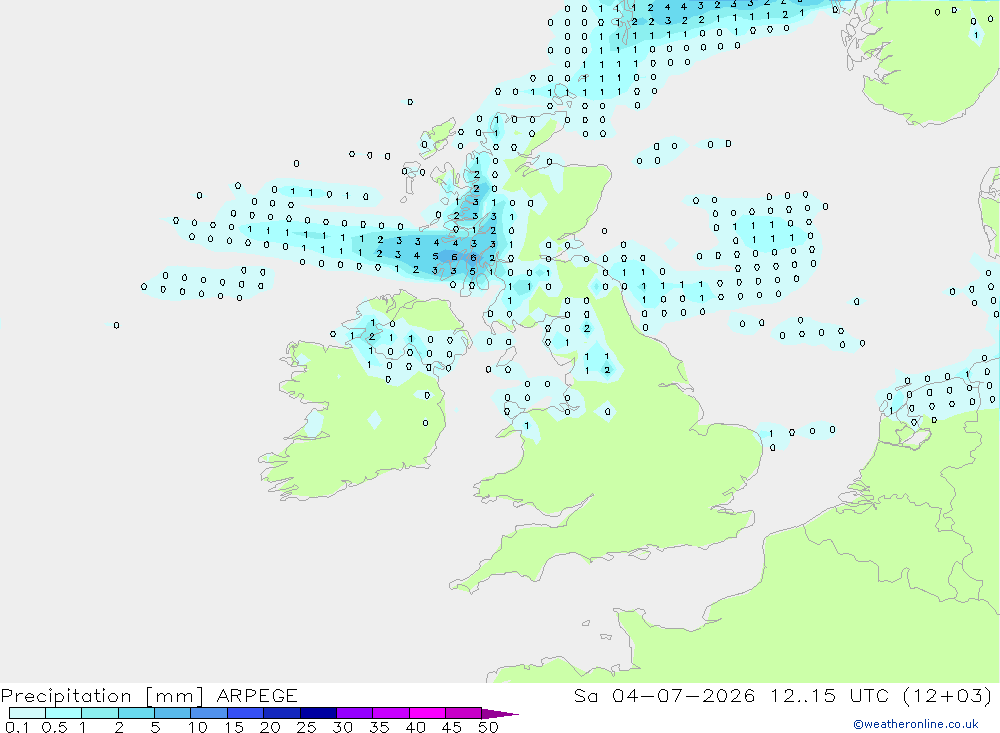Viewport: 1000px width, 733px height.
Task: Pick the 45–50 mm legend swatch
Action: pos(464,713)
